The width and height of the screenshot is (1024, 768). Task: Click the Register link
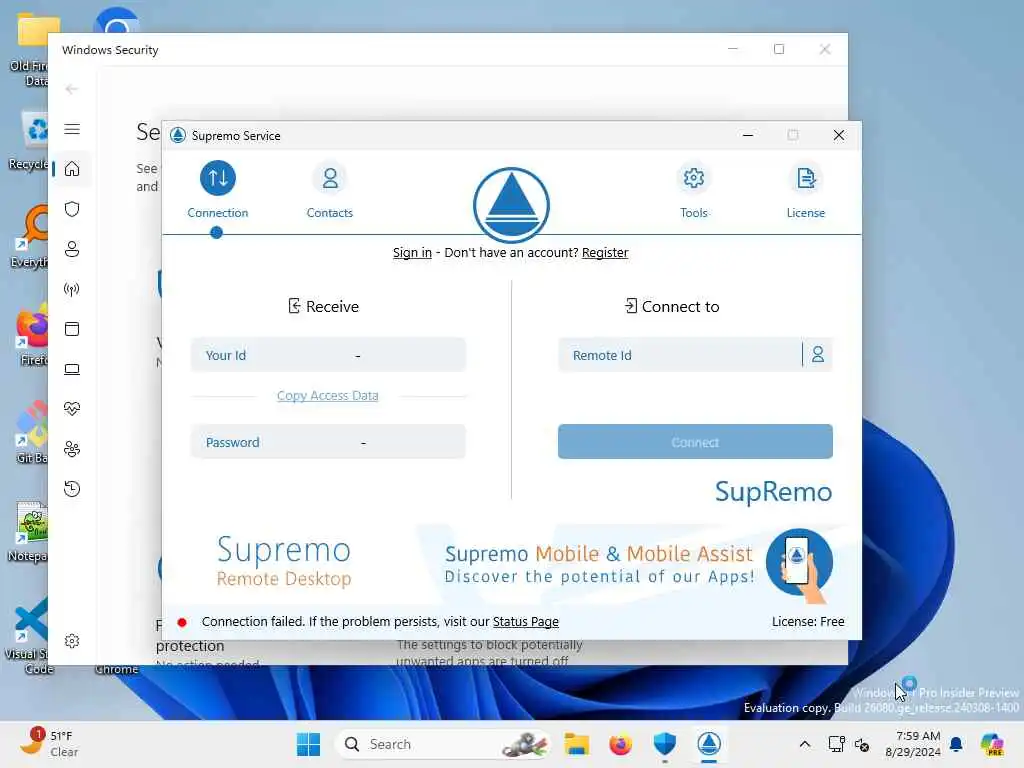click(605, 252)
